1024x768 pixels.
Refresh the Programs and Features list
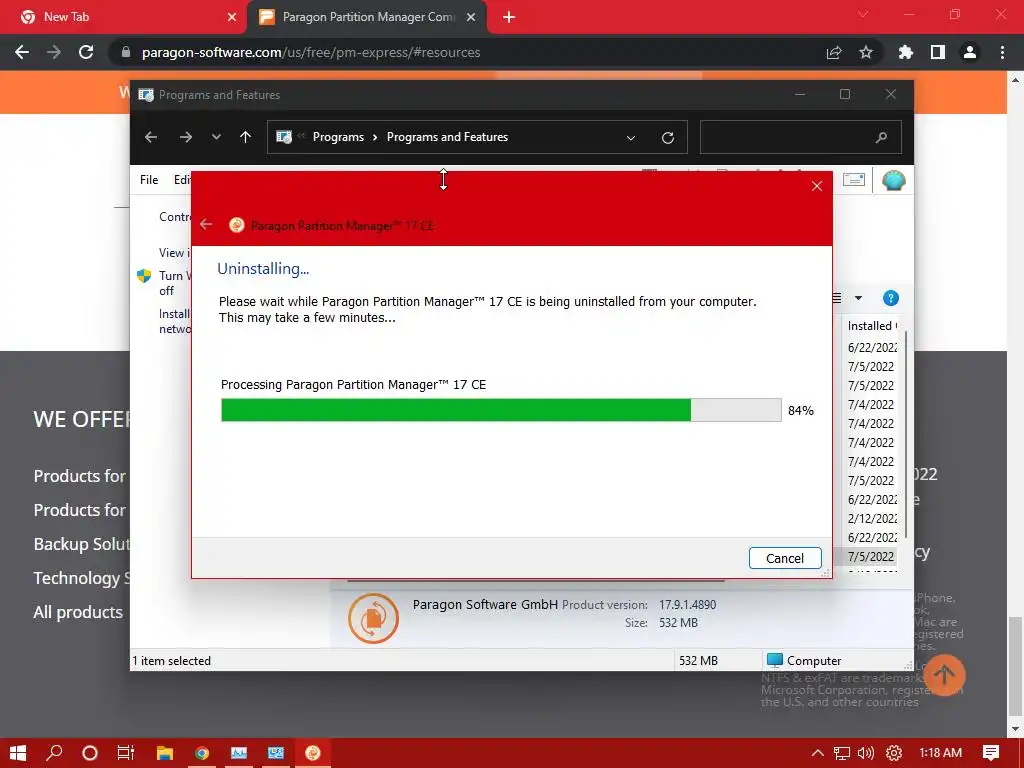(667, 138)
